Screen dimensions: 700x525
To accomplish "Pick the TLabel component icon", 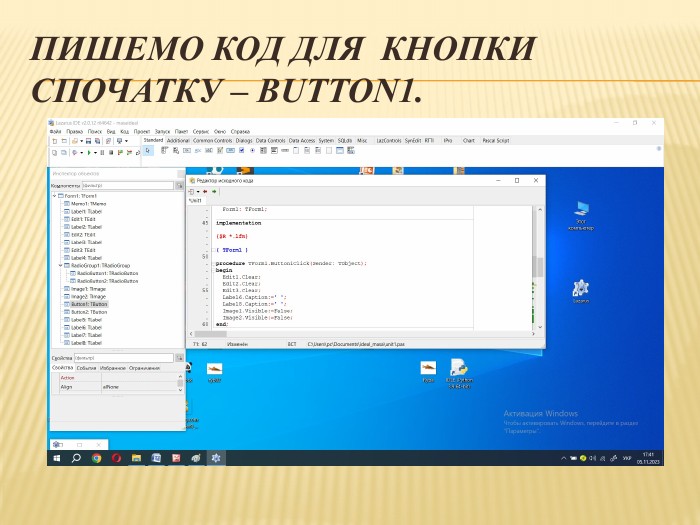I will [198, 150].
